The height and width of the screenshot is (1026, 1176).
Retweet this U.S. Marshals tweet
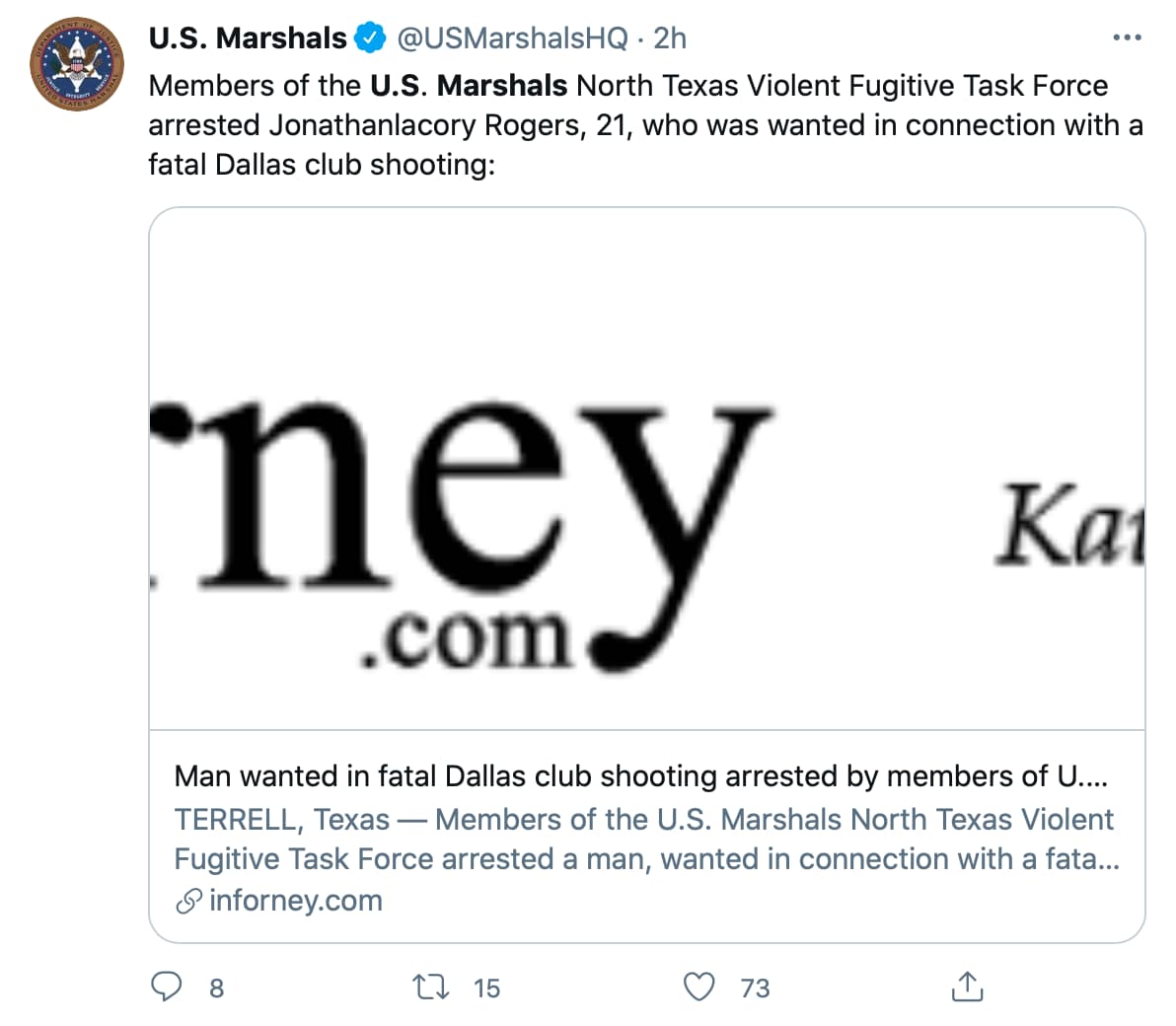429,987
